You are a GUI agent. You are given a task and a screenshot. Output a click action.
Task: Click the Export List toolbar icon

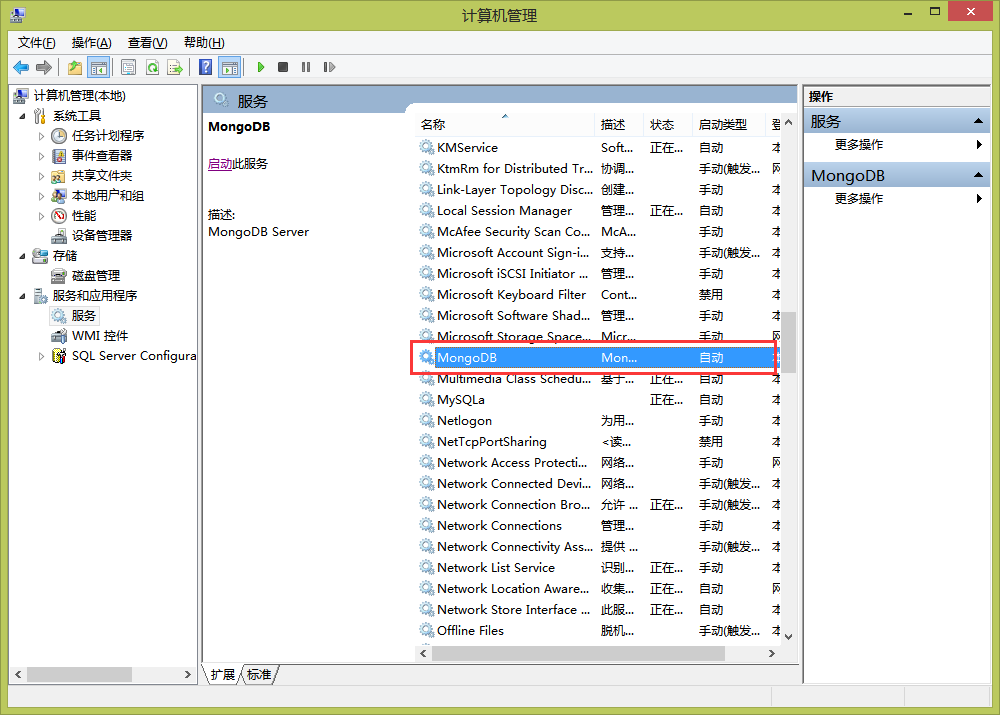coord(175,67)
